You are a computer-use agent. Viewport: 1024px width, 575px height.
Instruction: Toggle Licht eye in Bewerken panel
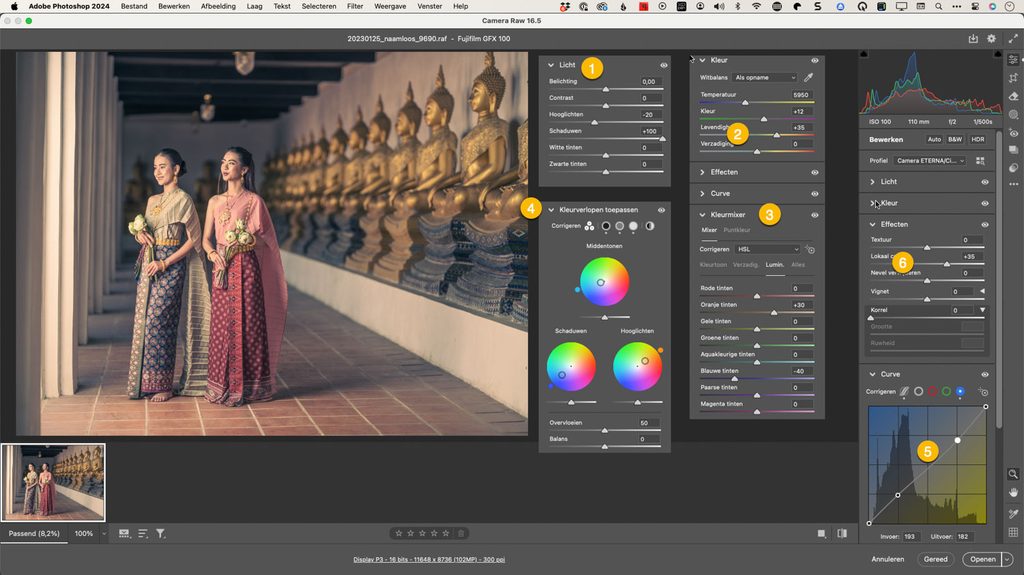click(x=985, y=182)
